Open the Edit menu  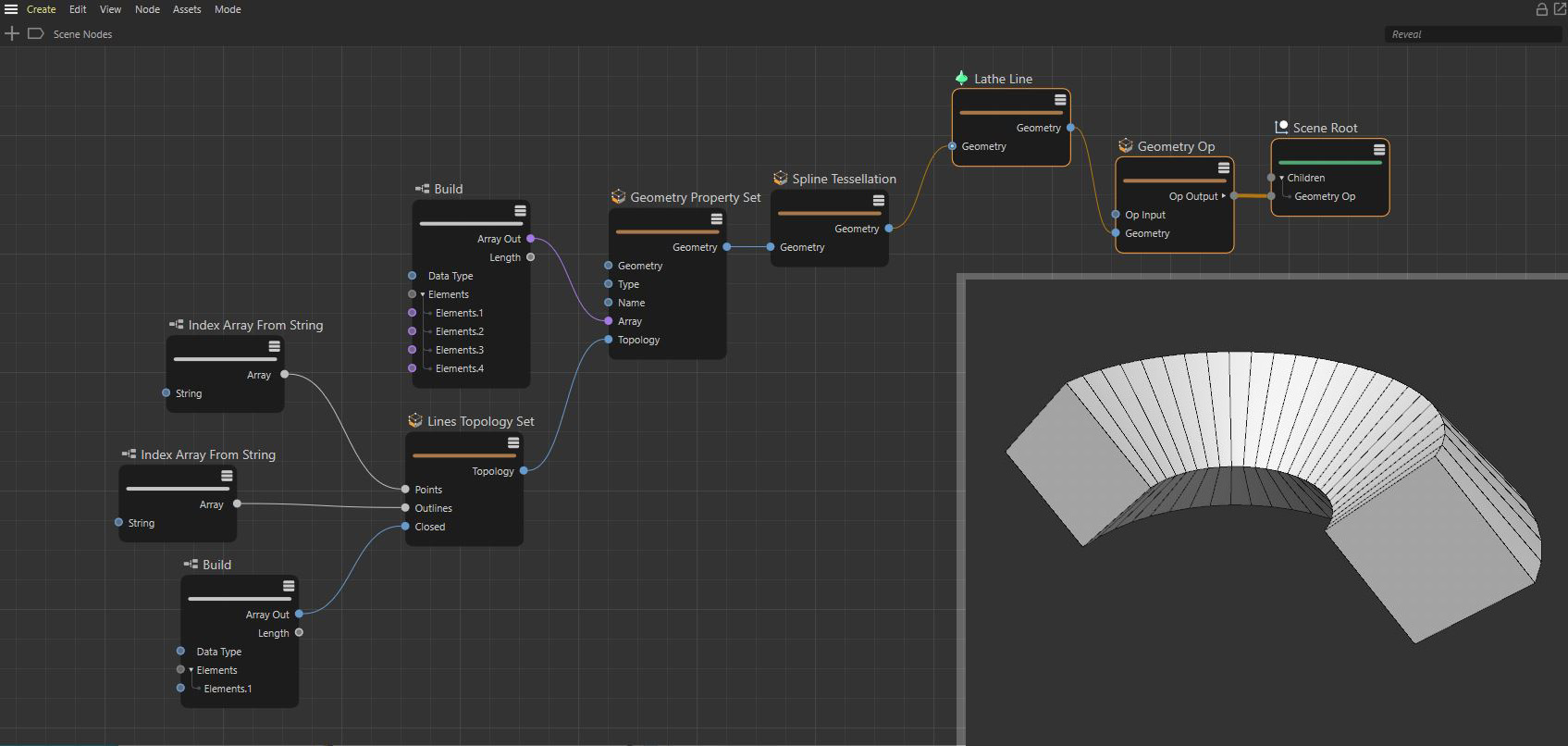[x=78, y=9]
